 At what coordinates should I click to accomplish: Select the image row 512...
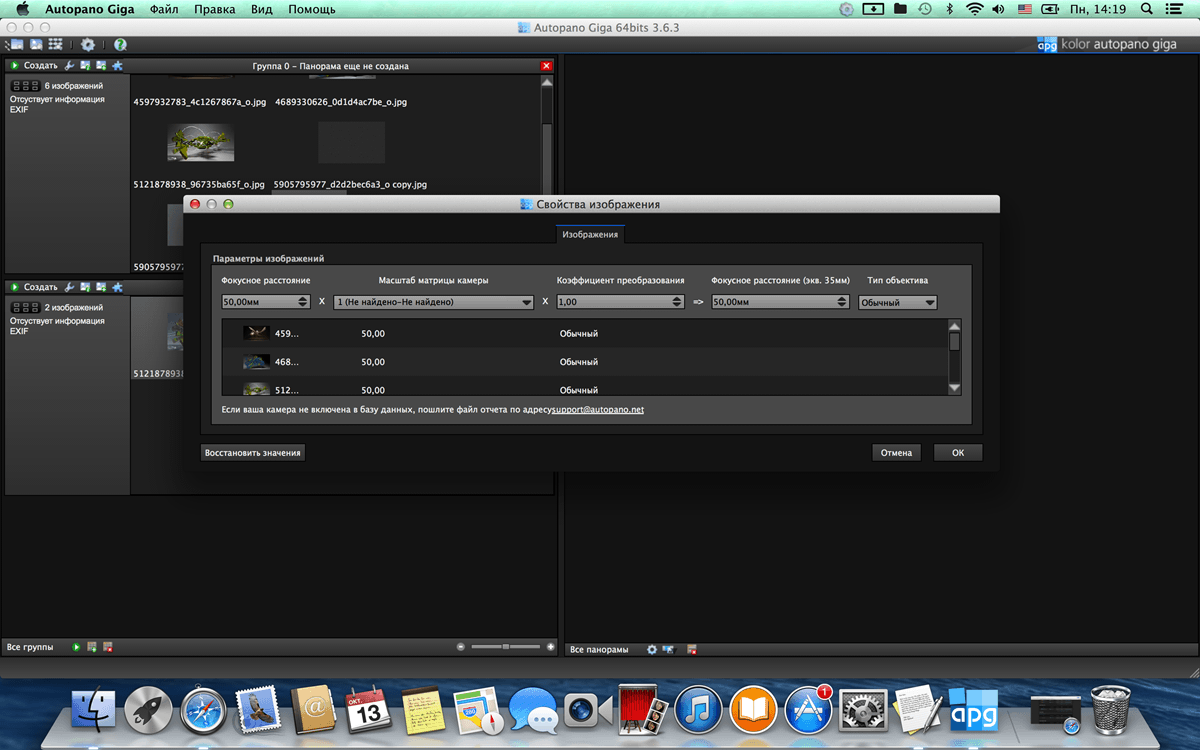click(x=584, y=387)
